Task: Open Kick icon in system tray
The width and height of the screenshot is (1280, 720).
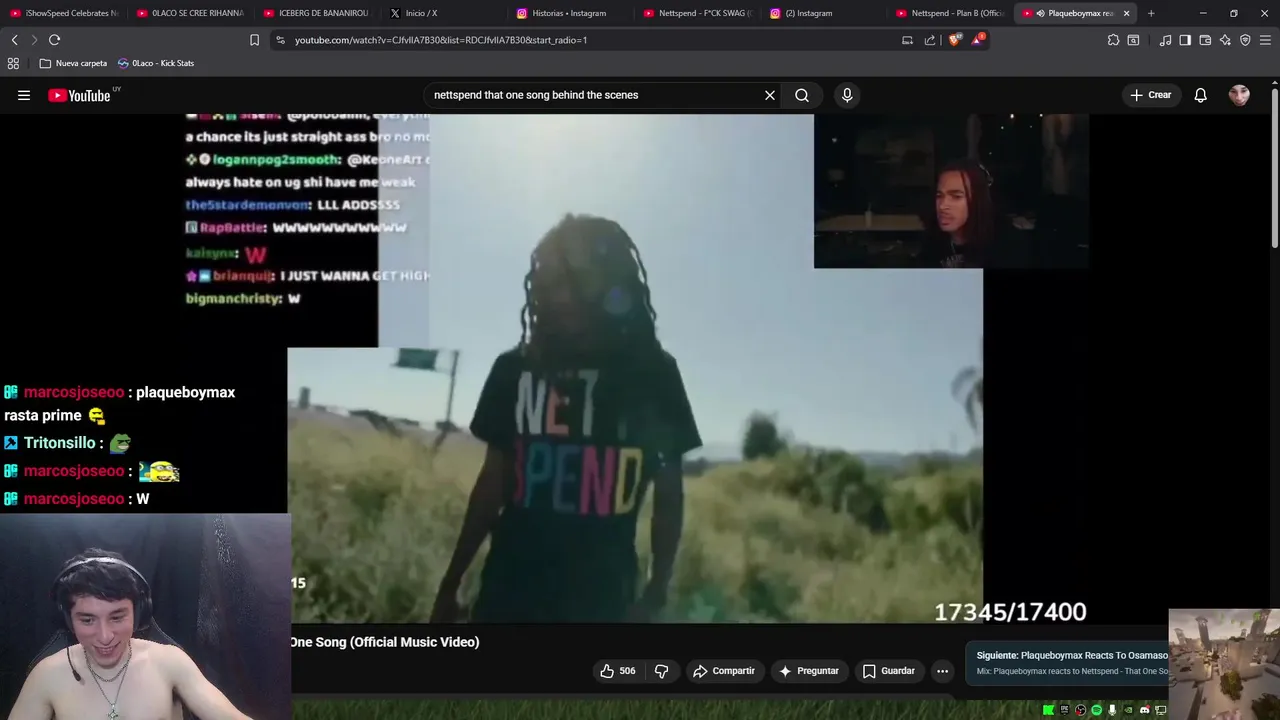Action: pos(1048,710)
